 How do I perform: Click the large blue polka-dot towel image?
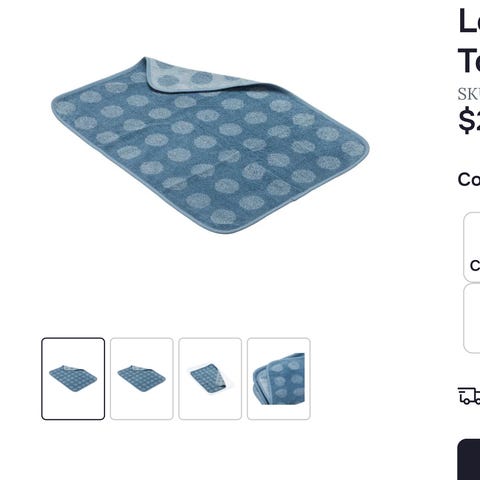coord(210,145)
